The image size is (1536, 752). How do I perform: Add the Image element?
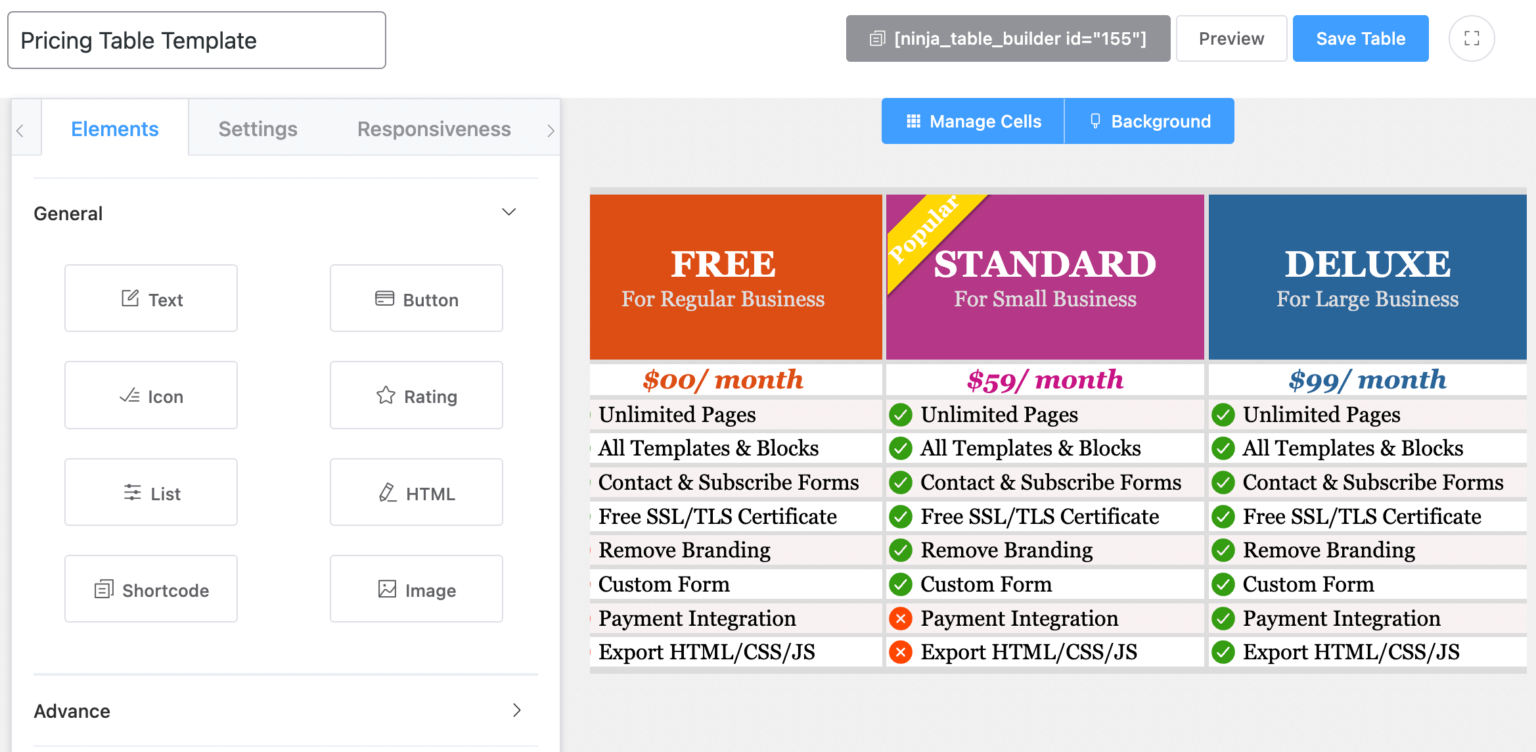tap(416, 589)
